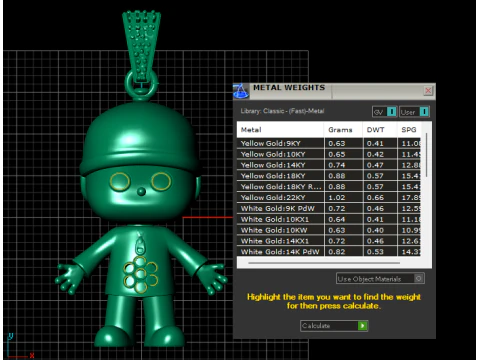Select the Yellow Gold:9KY row
The width and height of the screenshot is (480, 360).
tap(329, 143)
